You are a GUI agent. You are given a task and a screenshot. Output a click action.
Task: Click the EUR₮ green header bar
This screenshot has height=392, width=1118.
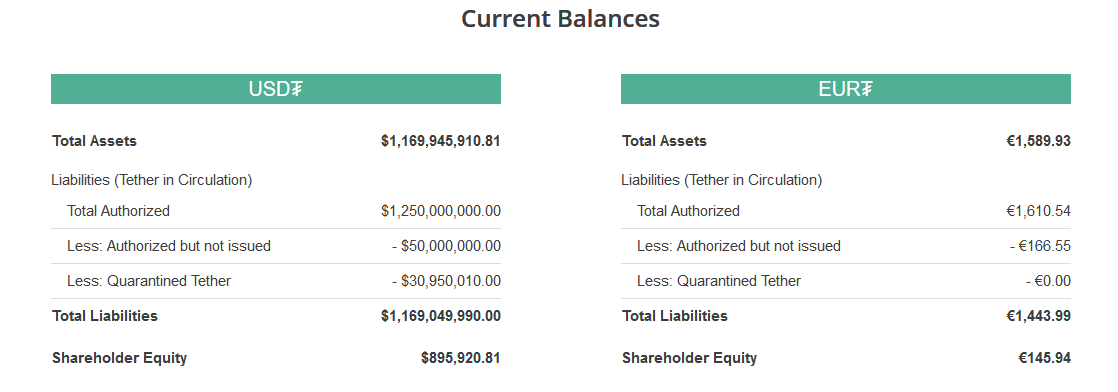846,89
